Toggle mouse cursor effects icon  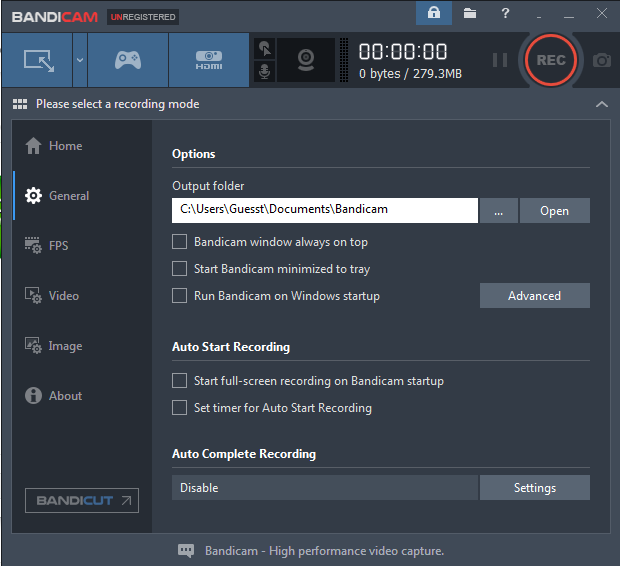point(265,49)
